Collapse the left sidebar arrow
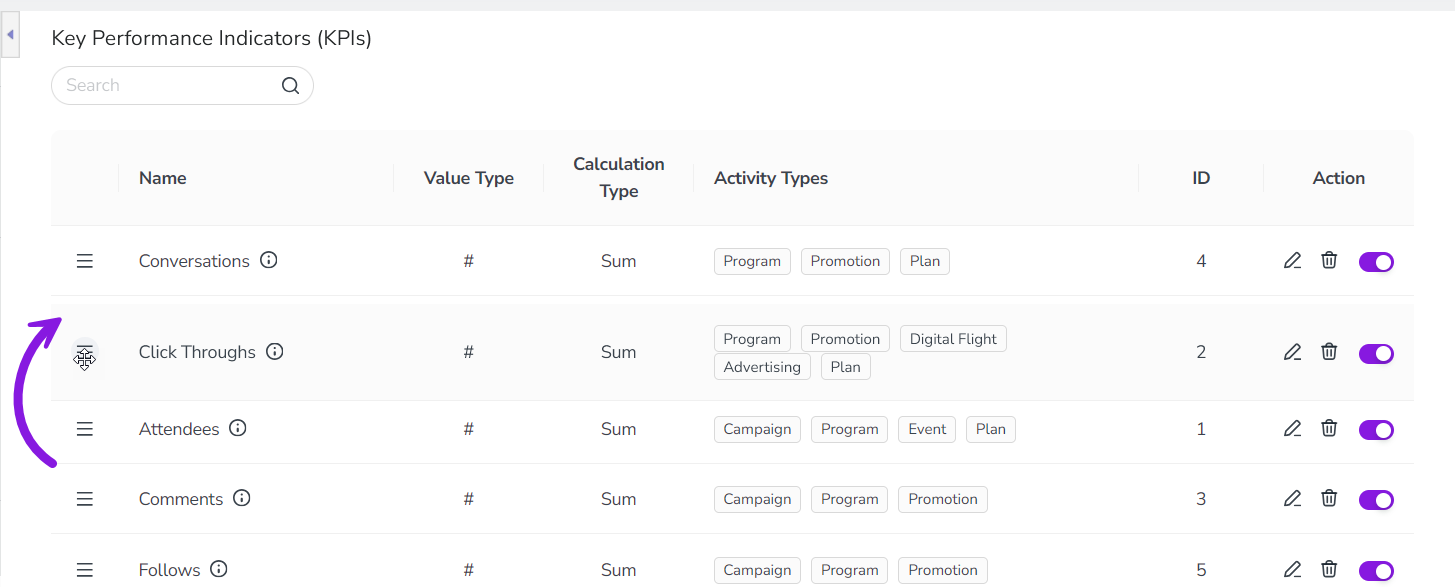The width and height of the screenshot is (1455, 587). point(10,35)
